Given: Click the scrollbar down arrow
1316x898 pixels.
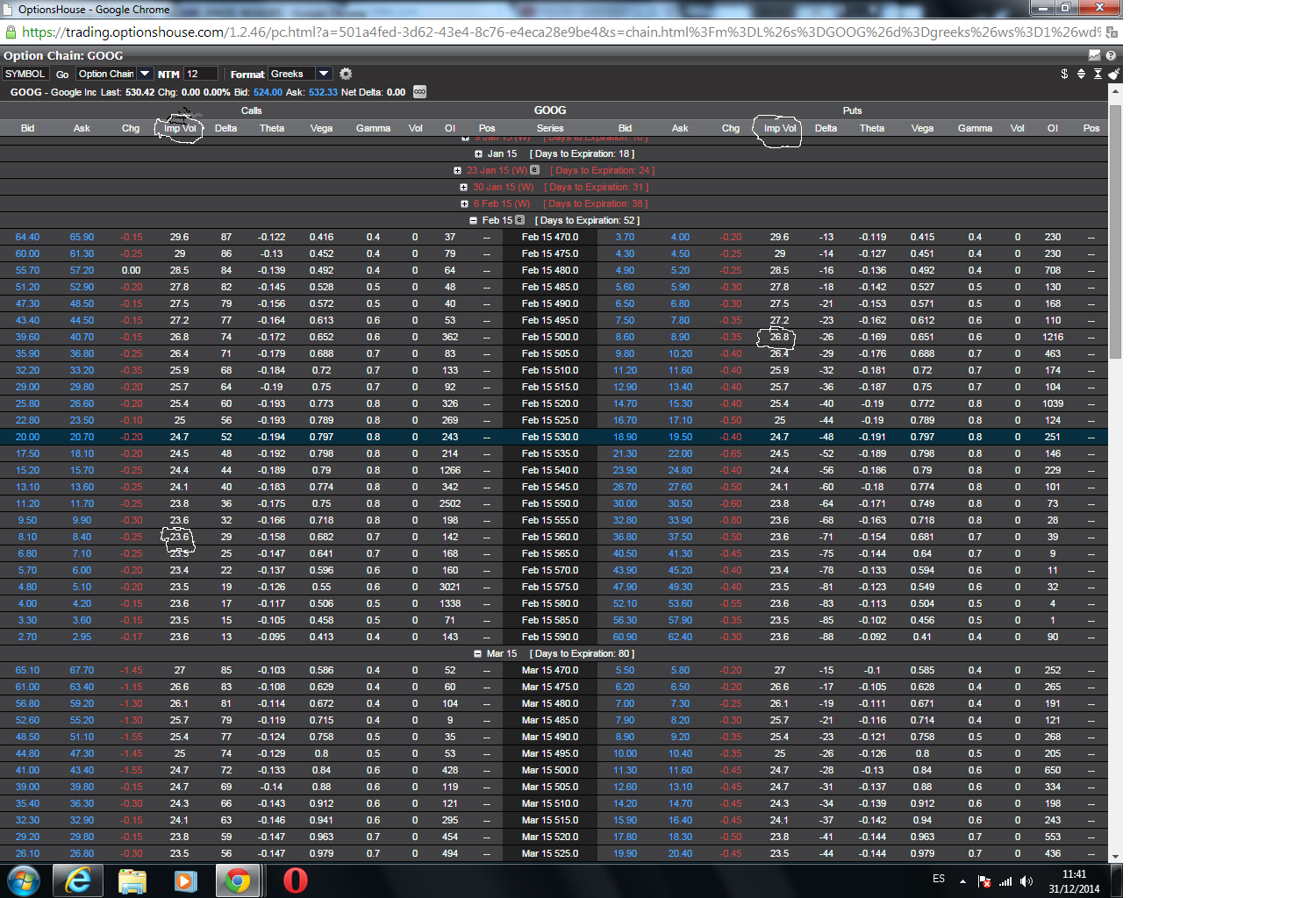Looking at the screenshot, I should (1115, 857).
